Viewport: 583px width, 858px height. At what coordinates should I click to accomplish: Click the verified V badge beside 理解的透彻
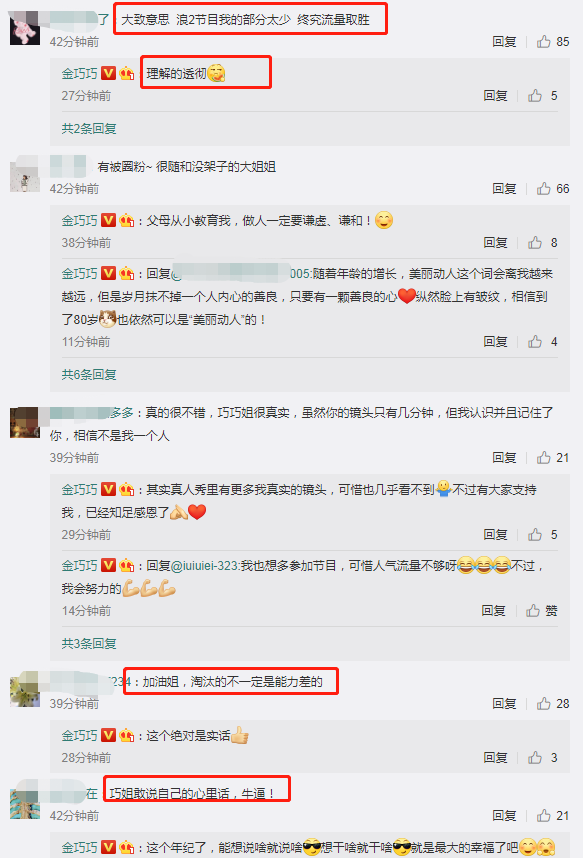108,73
